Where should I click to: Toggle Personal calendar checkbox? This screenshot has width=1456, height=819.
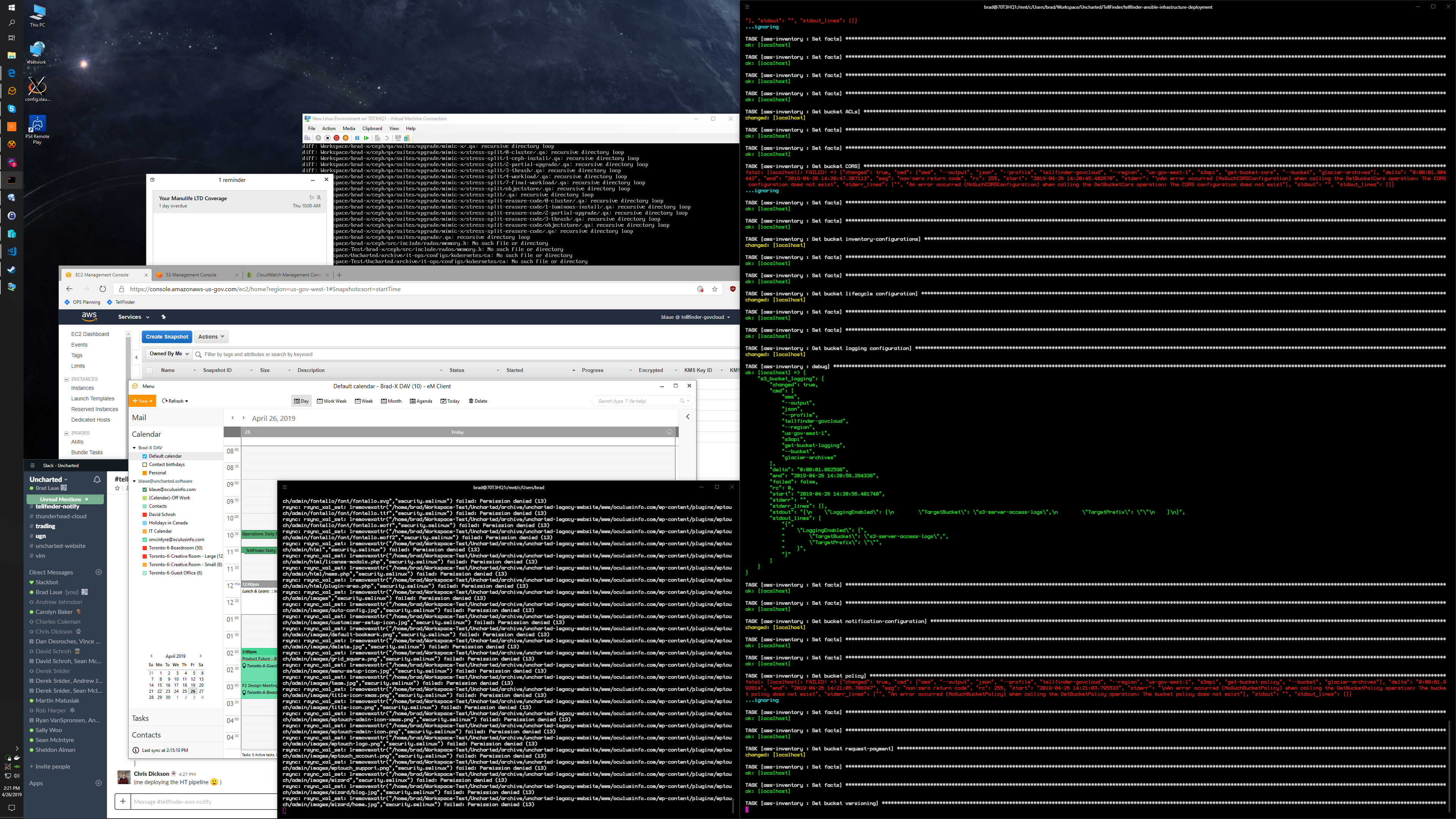click(145, 472)
